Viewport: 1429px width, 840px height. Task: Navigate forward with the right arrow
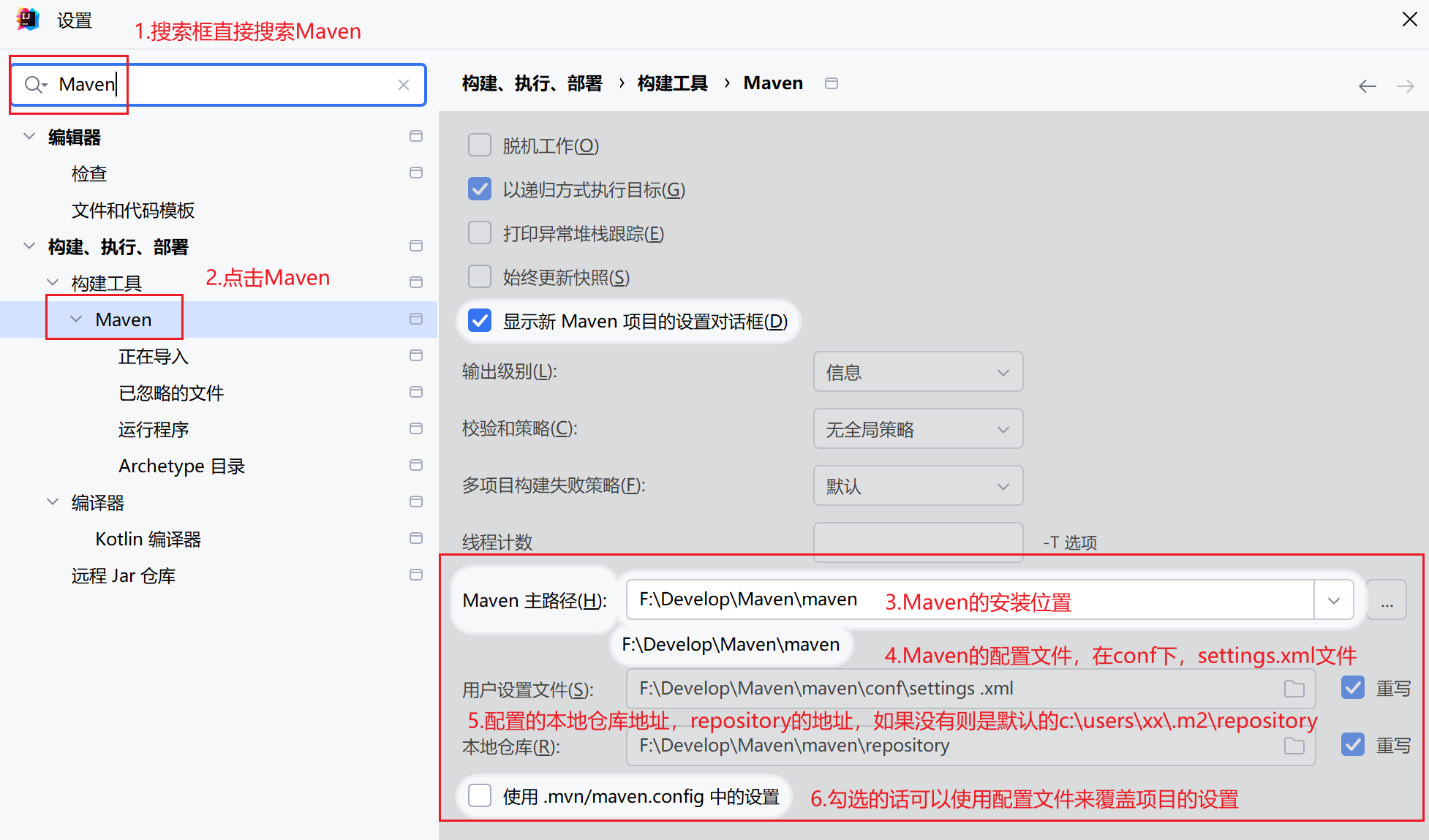[x=1406, y=86]
